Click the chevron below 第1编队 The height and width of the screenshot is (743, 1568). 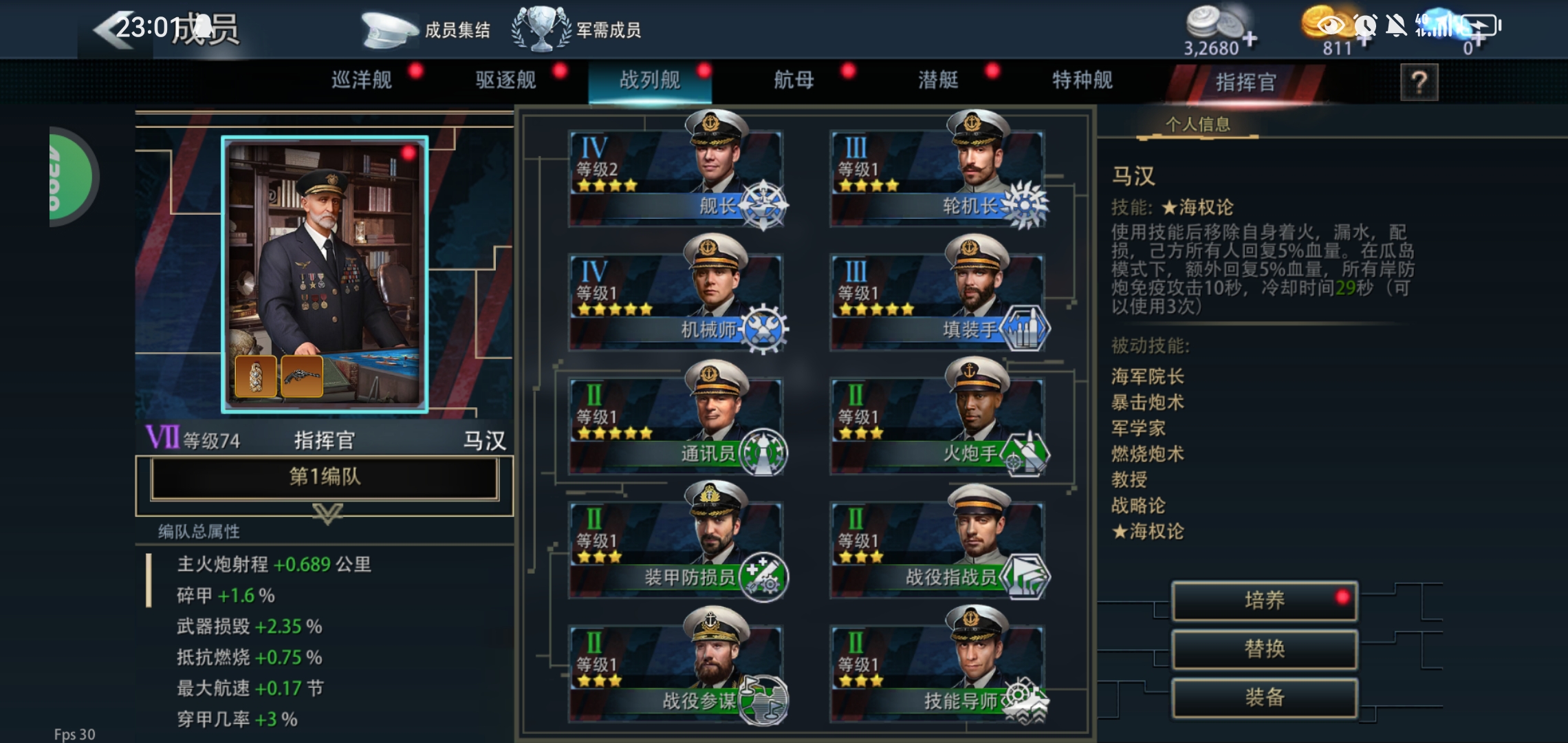327,513
